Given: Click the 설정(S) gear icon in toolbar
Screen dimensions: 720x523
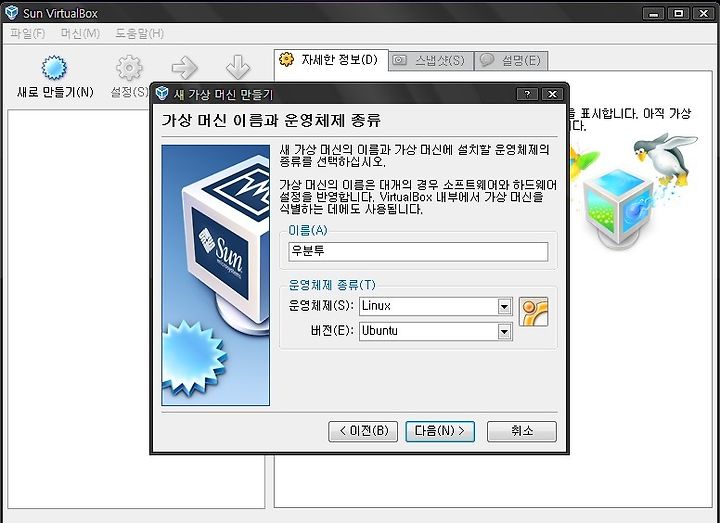Looking at the screenshot, I should tap(129, 68).
